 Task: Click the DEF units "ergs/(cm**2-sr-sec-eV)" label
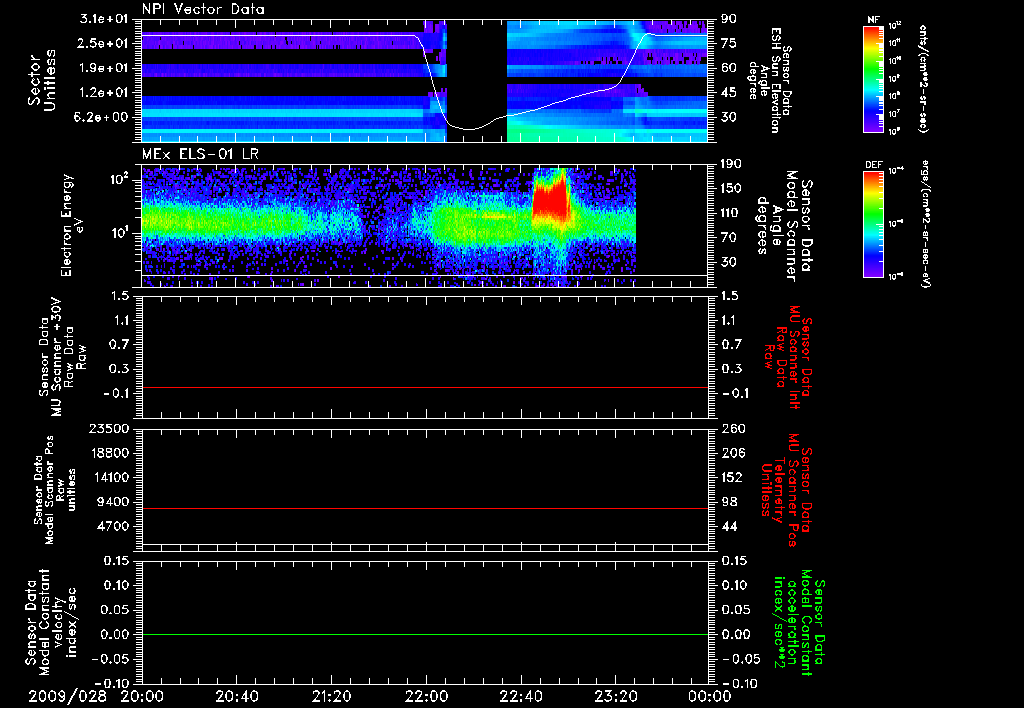(926, 224)
